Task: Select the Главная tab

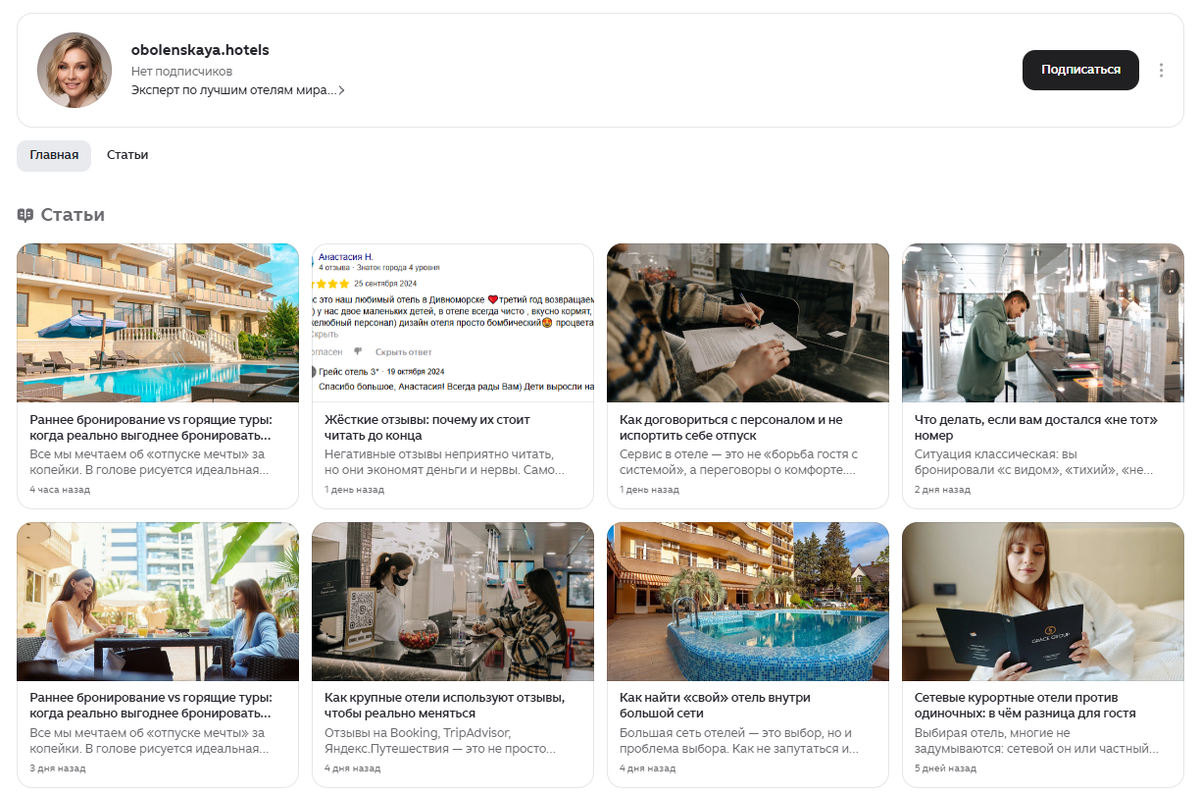Action: click(x=54, y=155)
